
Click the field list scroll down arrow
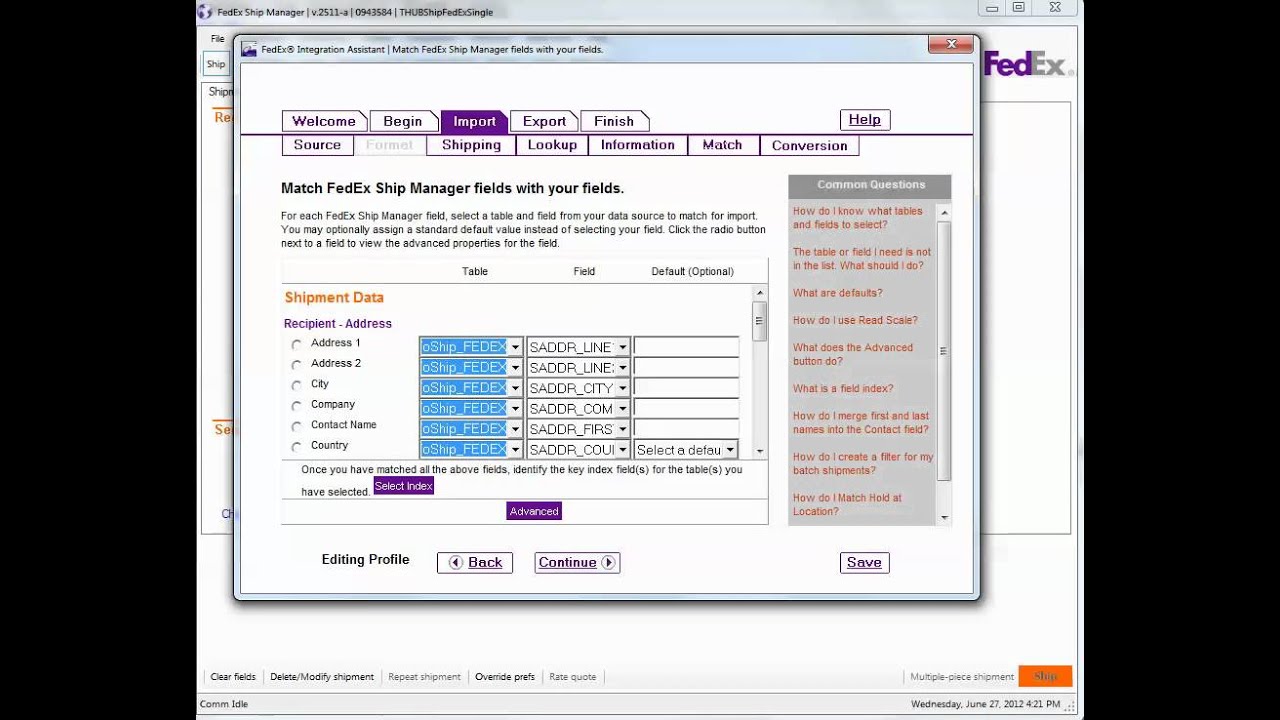coord(759,452)
